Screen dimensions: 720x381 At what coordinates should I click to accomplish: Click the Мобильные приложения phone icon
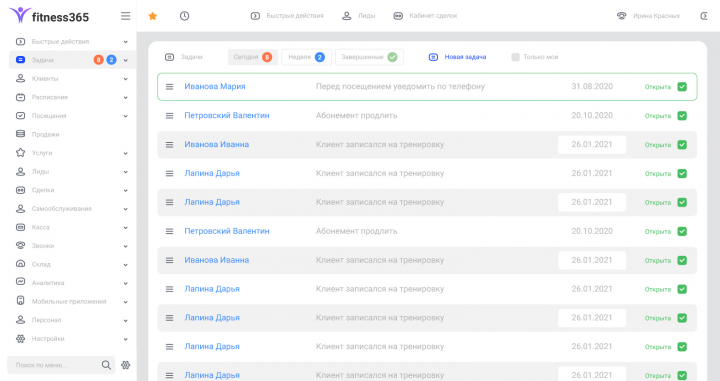click(x=20, y=301)
